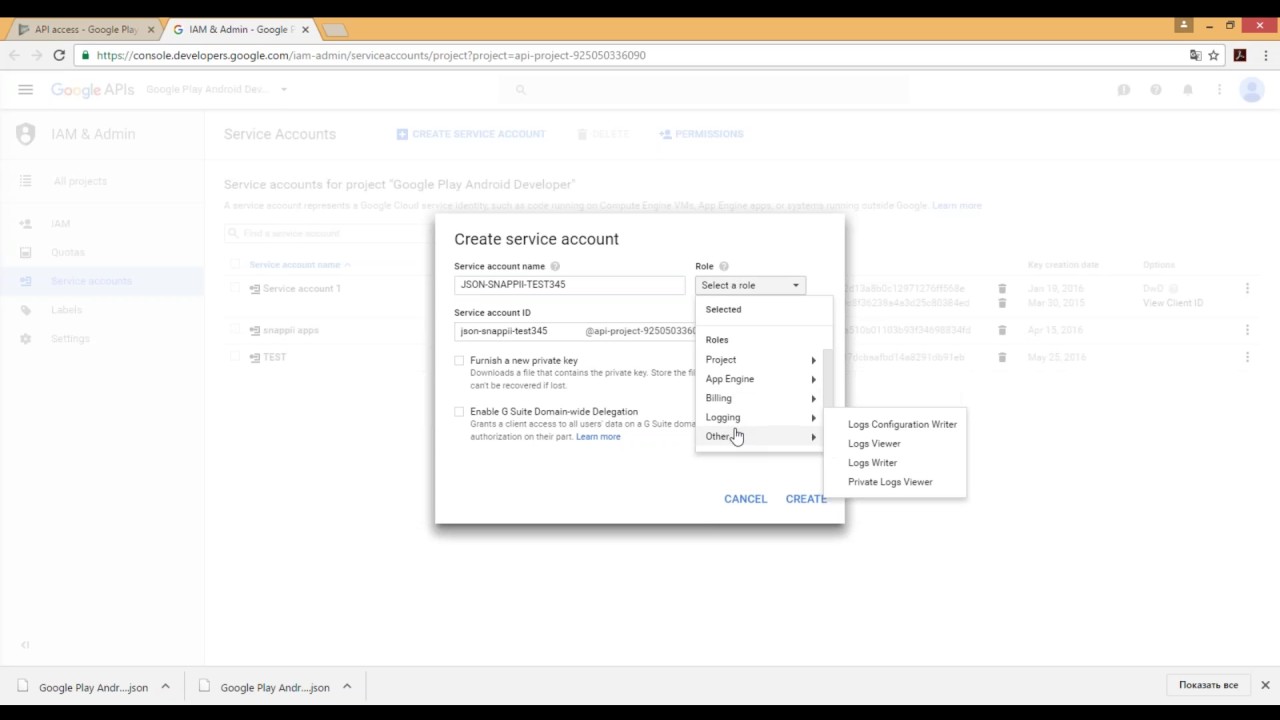Tick the checkbox for snappii apps row
1280x720 pixels.
235,330
